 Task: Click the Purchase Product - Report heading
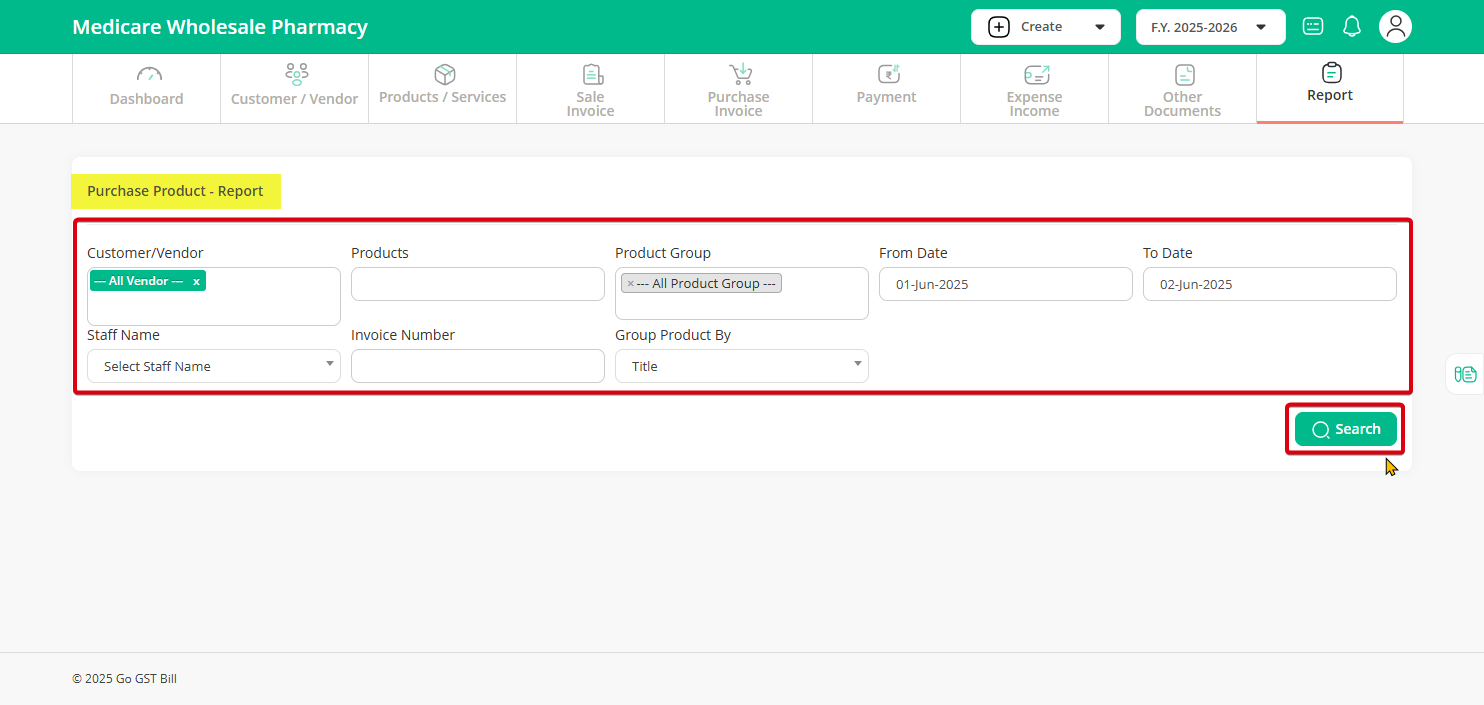[x=175, y=191]
